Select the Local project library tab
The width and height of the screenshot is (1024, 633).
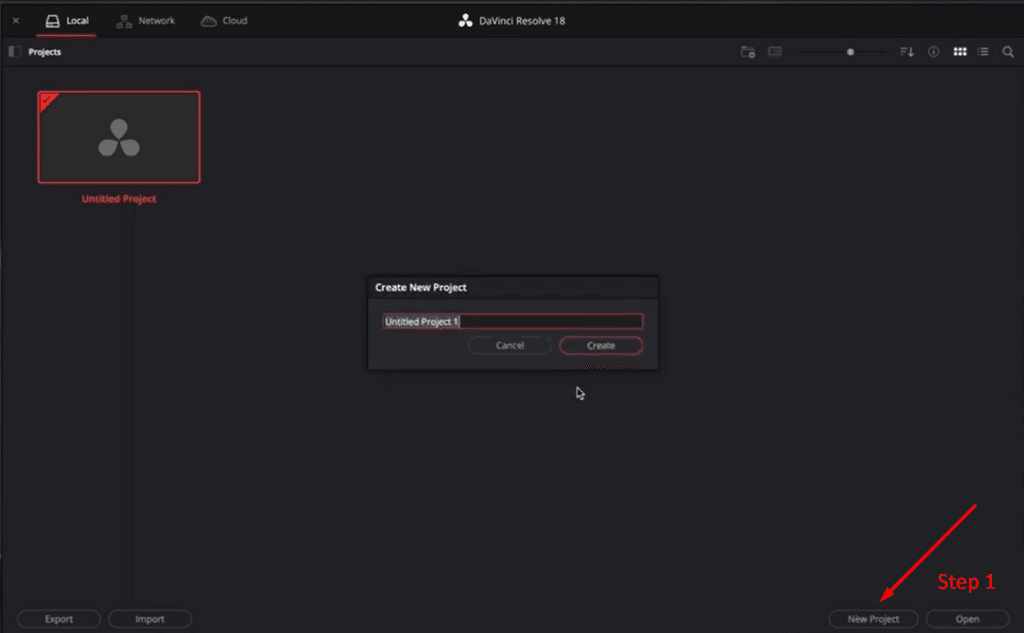click(67, 21)
